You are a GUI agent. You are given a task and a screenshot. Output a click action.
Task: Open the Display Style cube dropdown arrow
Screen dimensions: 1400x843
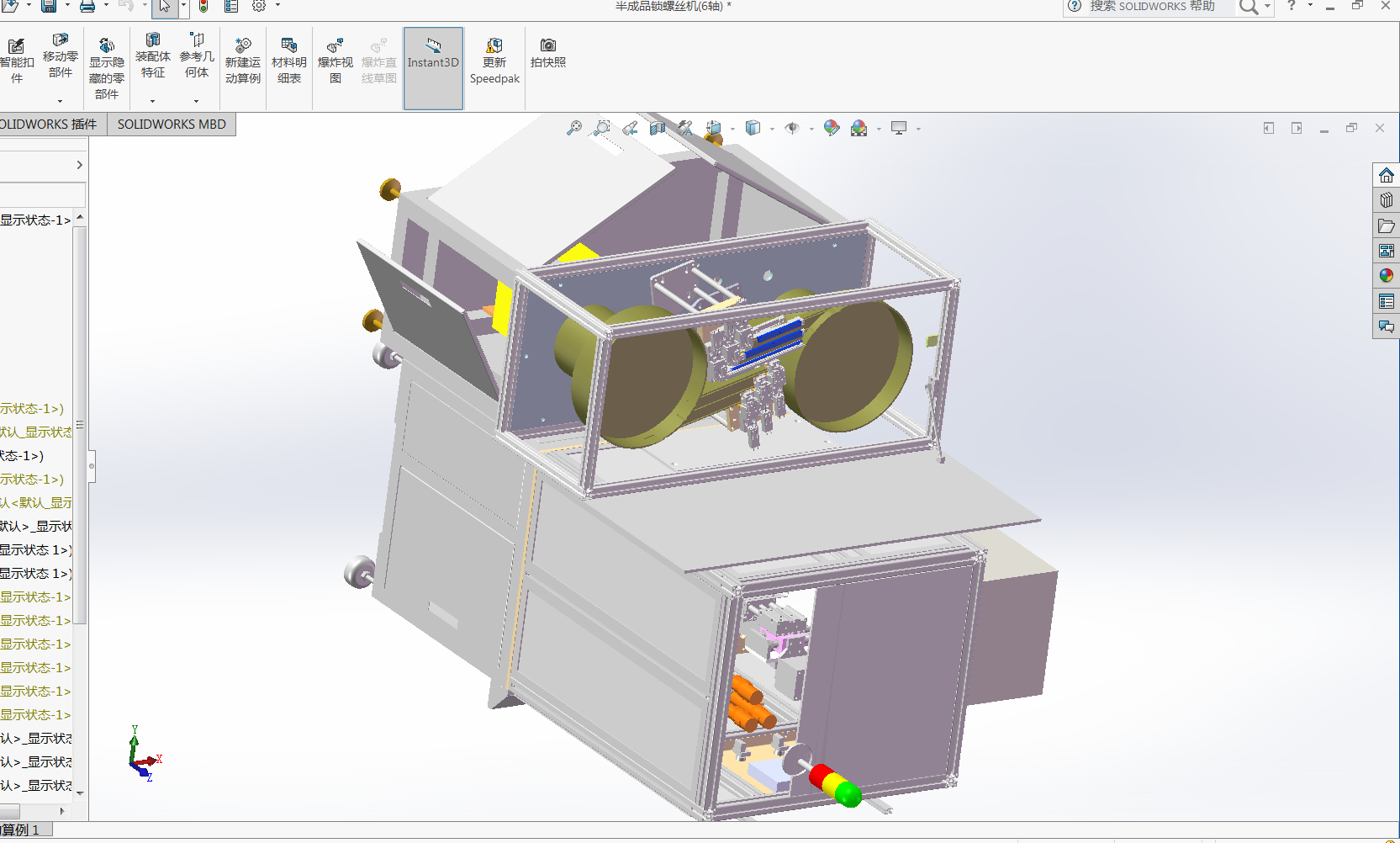point(772,129)
